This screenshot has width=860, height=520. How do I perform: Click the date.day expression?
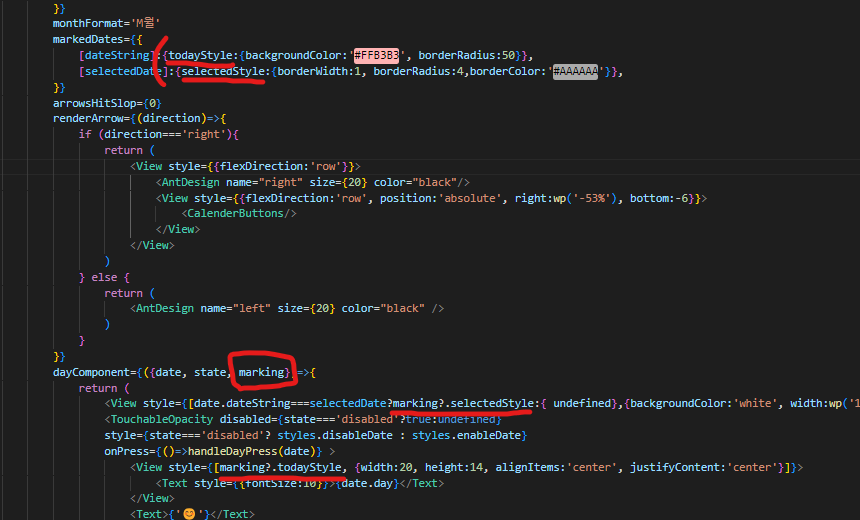[367, 483]
